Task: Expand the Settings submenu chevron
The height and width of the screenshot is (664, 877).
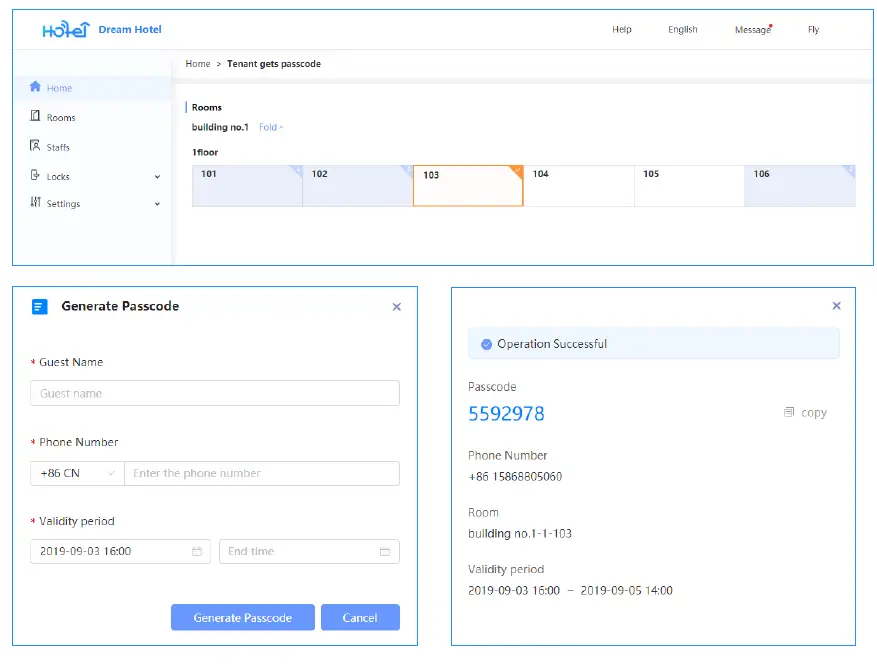Action: (x=157, y=204)
